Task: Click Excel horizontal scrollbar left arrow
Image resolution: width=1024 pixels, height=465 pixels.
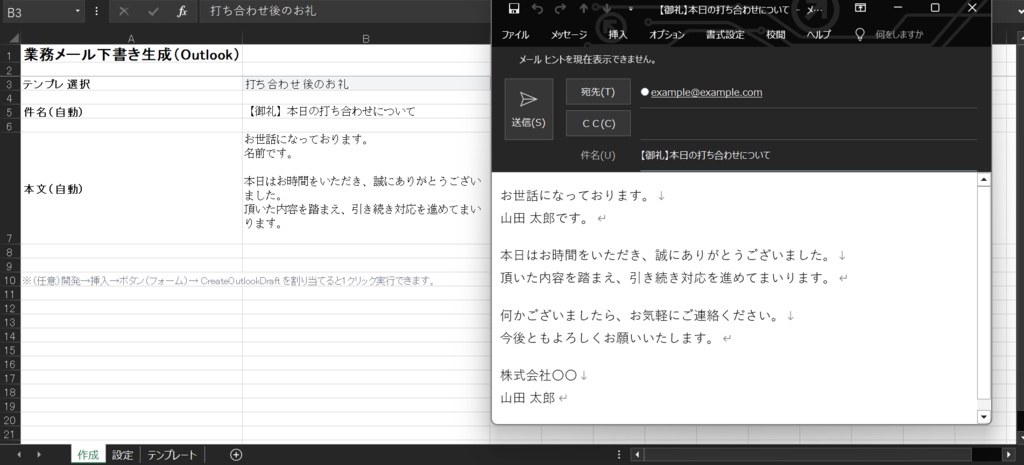Action: pyautogui.click(x=637, y=455)
